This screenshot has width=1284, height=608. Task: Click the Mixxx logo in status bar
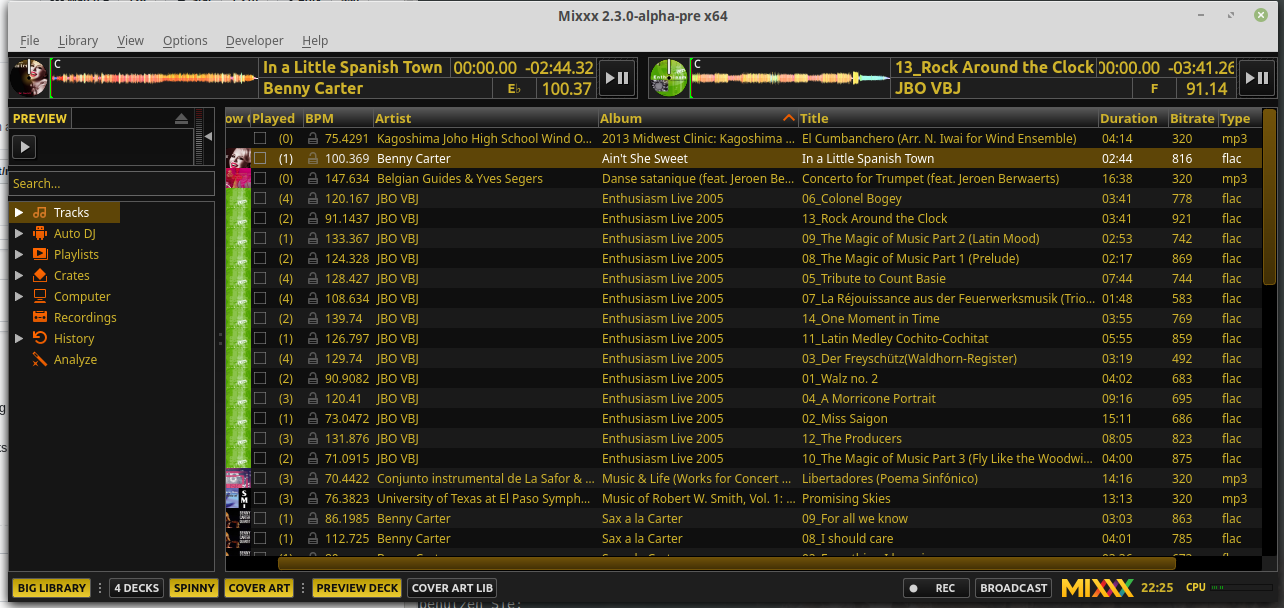[x=1097, y=588]
